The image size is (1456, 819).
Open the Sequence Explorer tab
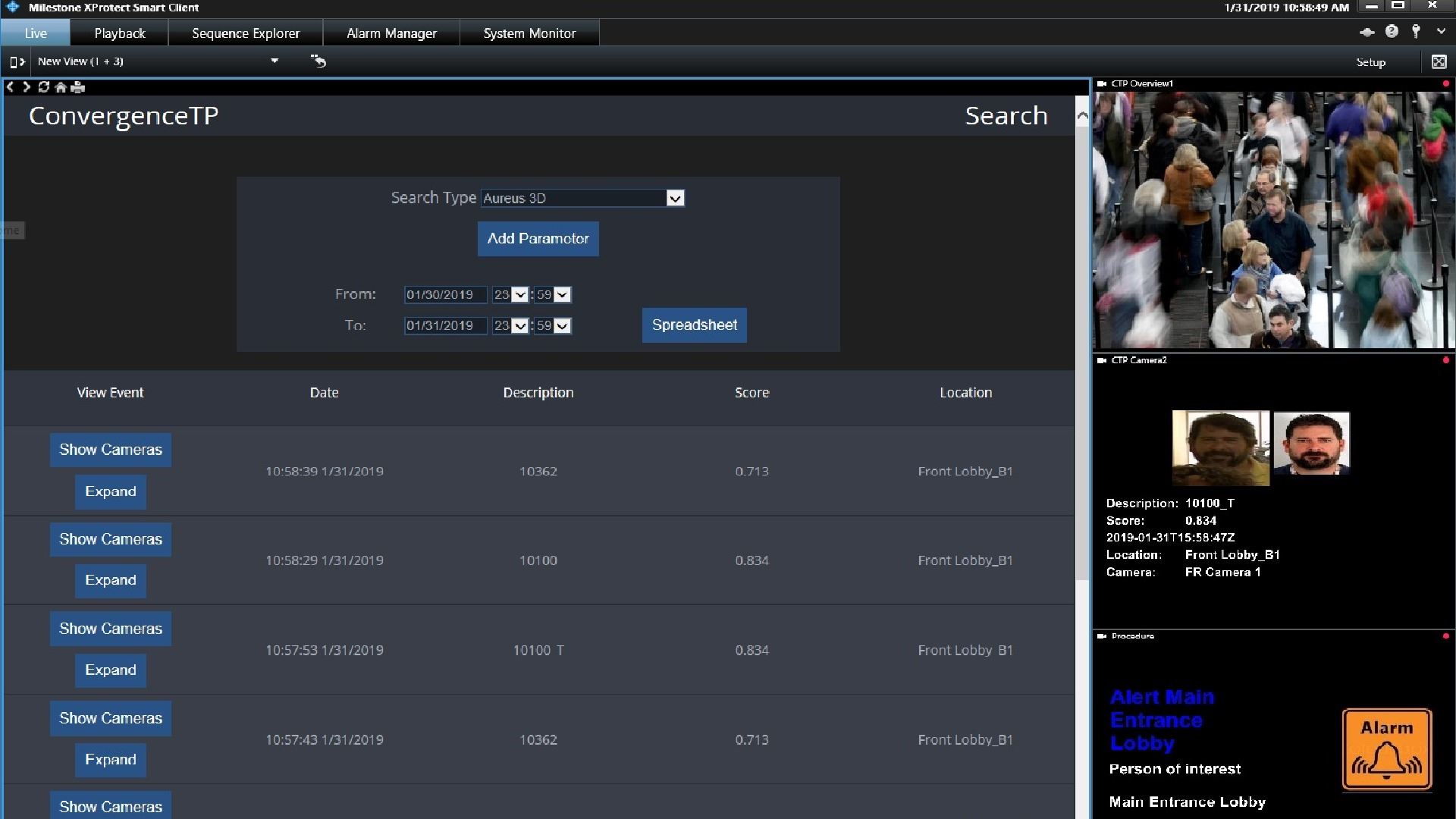246,33
